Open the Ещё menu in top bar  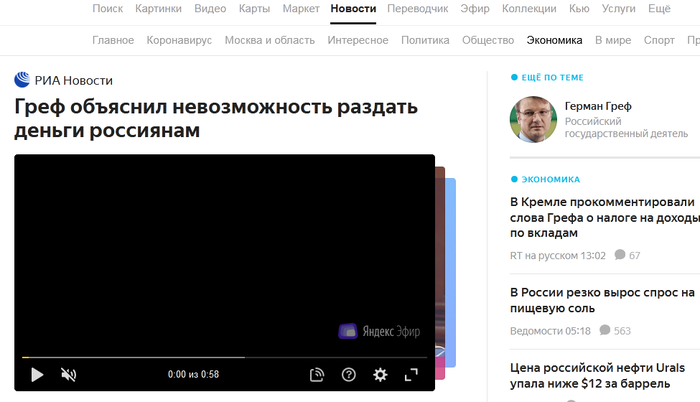point(659,9)
